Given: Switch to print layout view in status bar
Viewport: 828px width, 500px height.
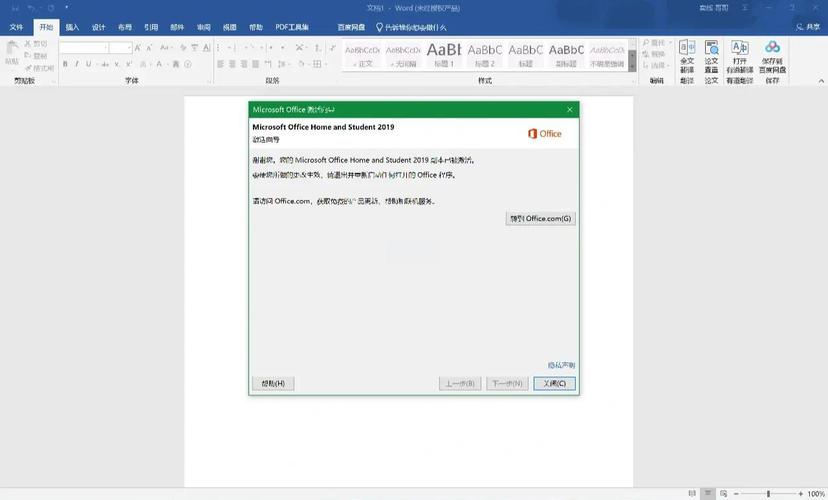Looking at the screenshot, I should [708, 494].
